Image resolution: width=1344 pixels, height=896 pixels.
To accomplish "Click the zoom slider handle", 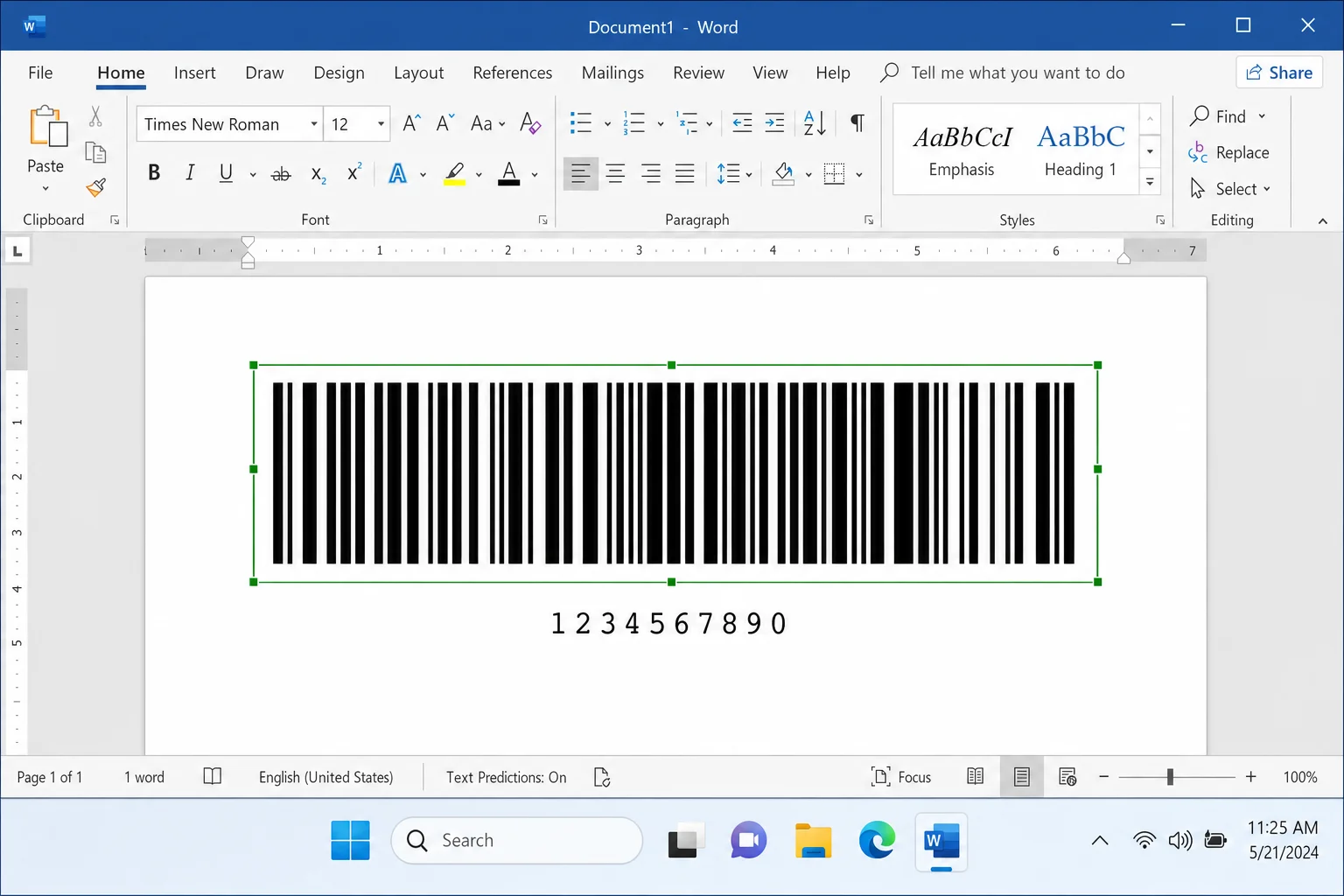I will 1170,777.
